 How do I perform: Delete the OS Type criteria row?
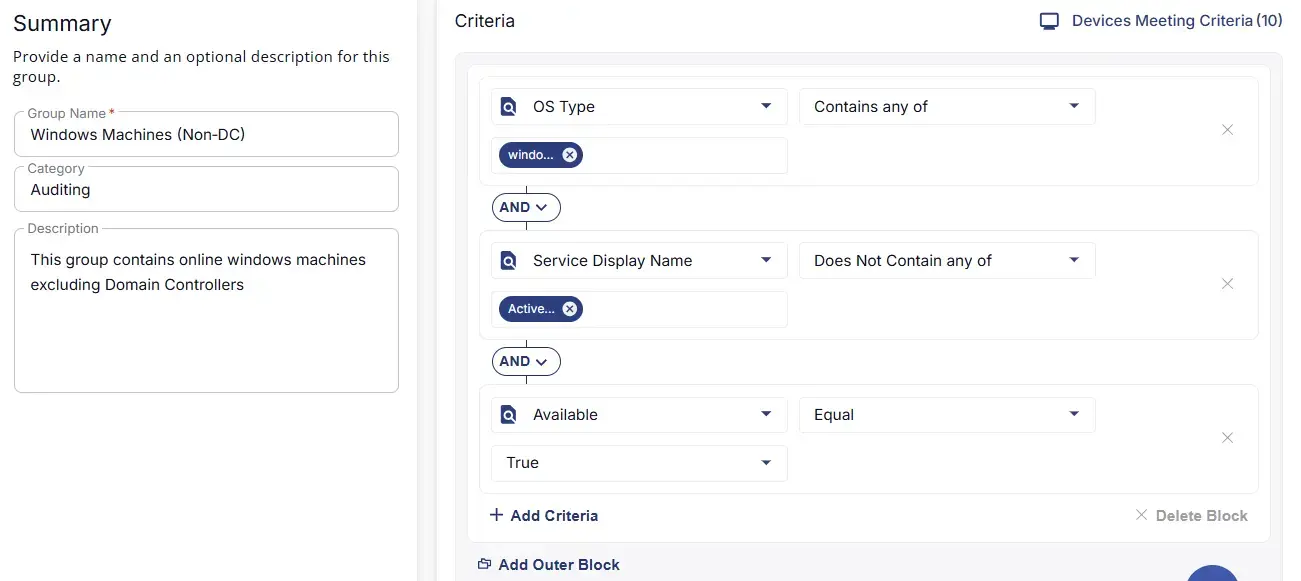[1227, 130]
